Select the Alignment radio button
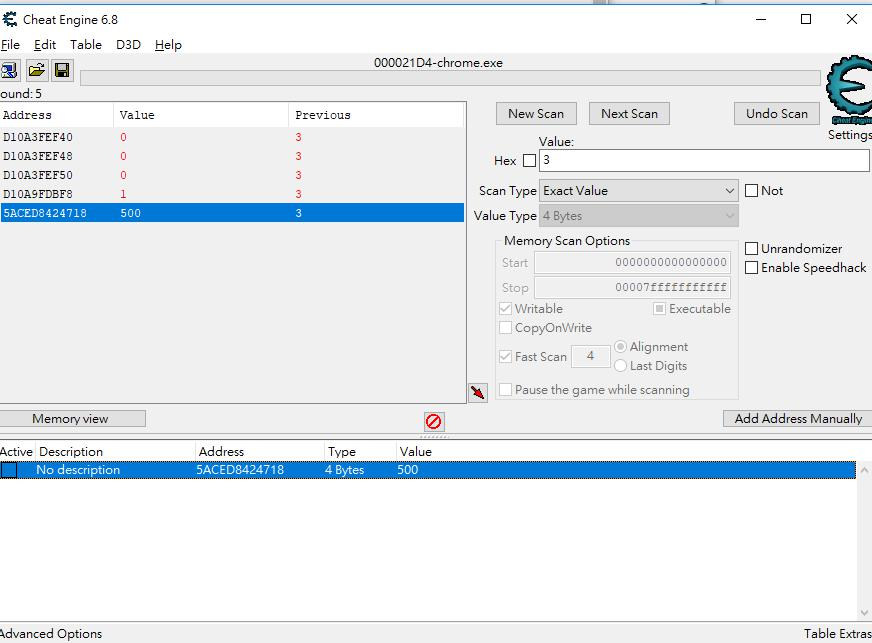872x643 pixels. (621, 347)
